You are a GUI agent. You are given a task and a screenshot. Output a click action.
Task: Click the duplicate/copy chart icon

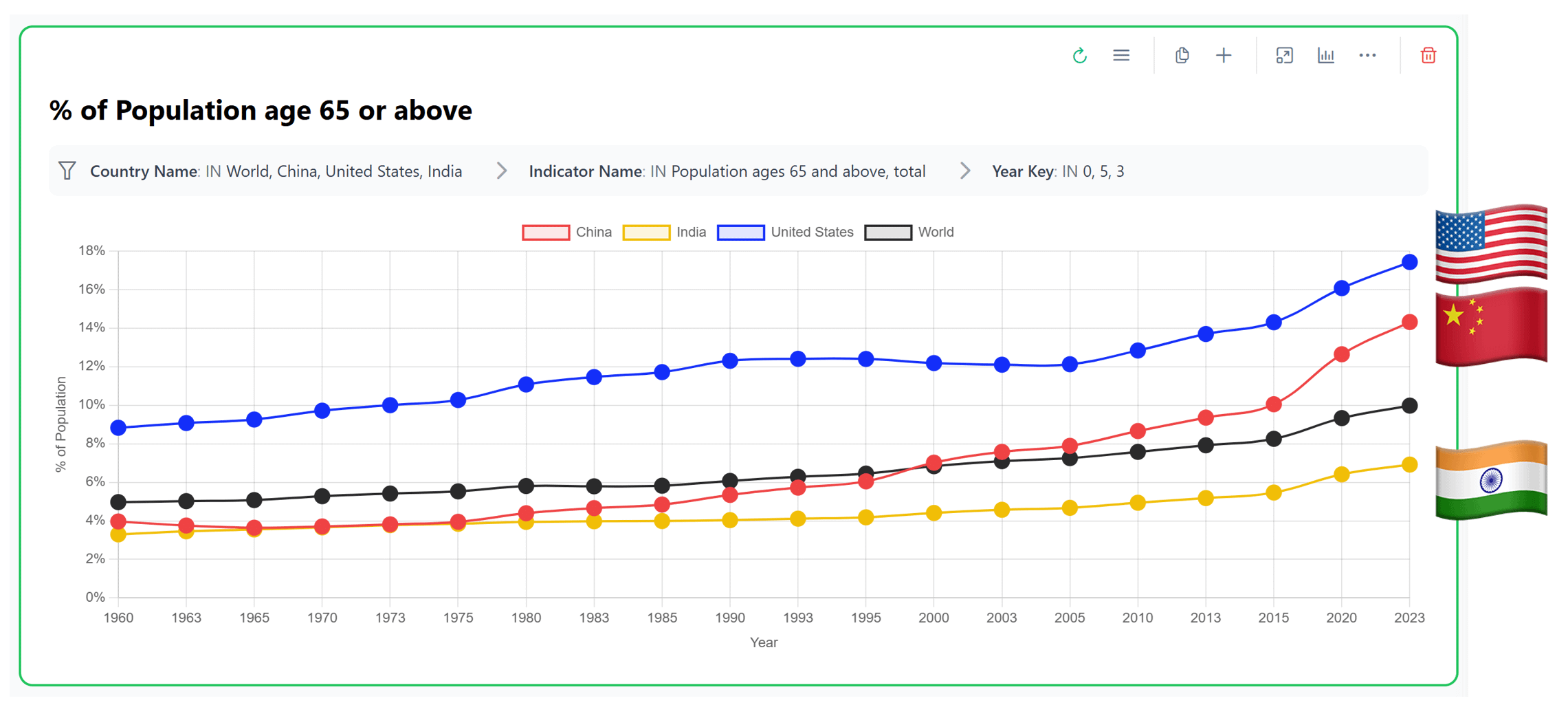tap(1182, 56)
